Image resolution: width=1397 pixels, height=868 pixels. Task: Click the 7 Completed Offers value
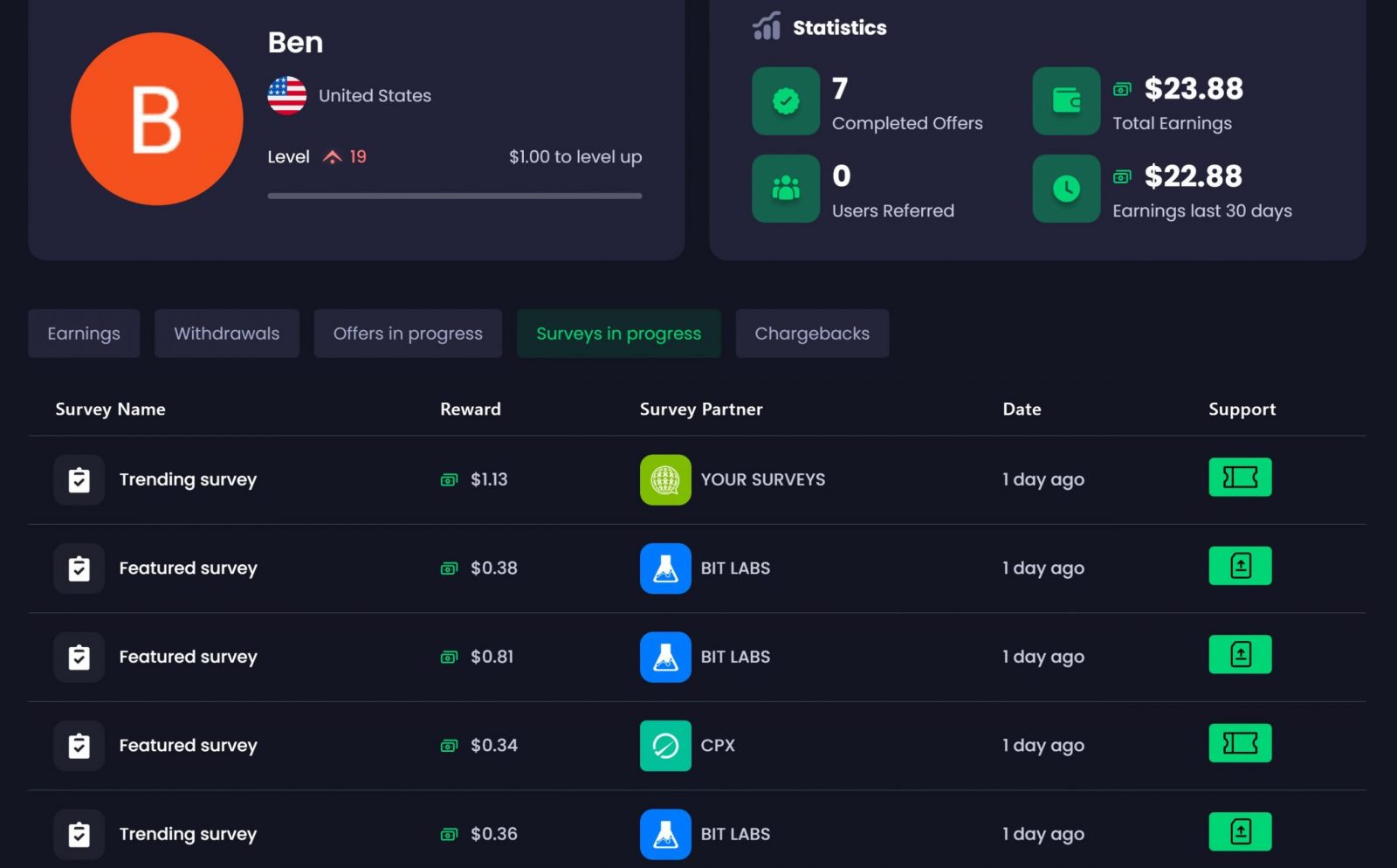pyautogui.click(x=840, y=88)
